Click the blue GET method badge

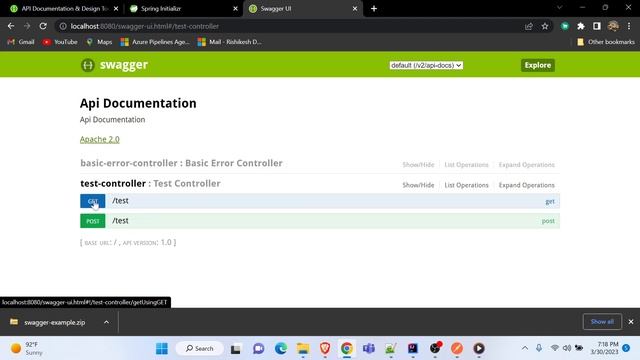pos(93,201)
